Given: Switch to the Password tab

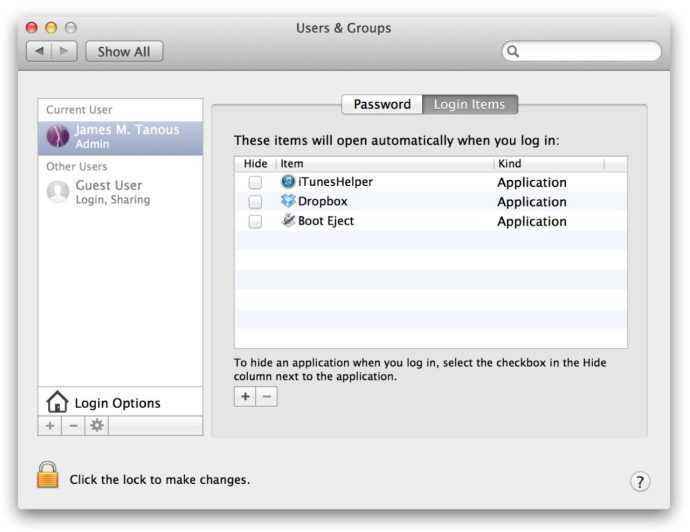Looking at the screenshot, I should click(382, 104).
